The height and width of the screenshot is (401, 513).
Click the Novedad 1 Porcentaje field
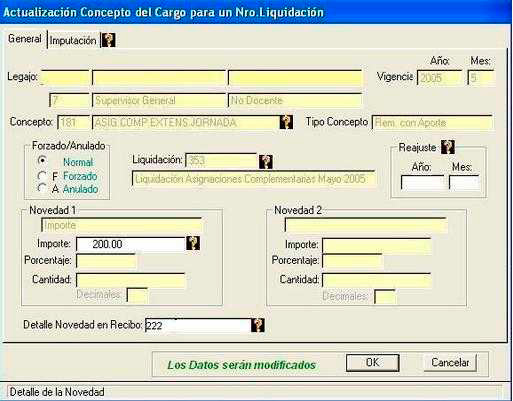[x=106, y=261]
